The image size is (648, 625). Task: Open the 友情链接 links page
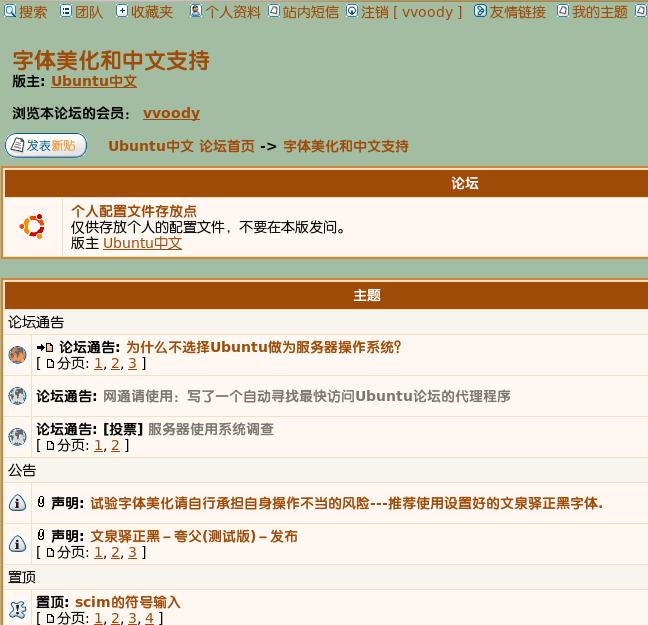pyautogui.click(x=517, y=12)
